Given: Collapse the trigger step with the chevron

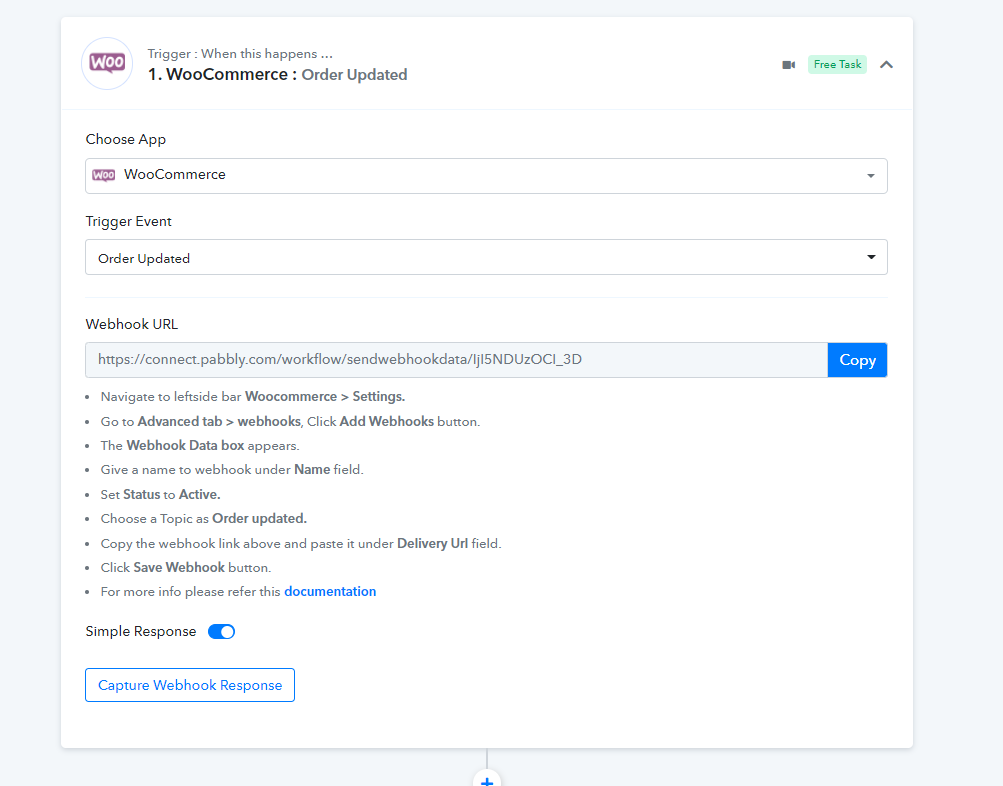Looking at the screenshot, I should pos(886,65).
